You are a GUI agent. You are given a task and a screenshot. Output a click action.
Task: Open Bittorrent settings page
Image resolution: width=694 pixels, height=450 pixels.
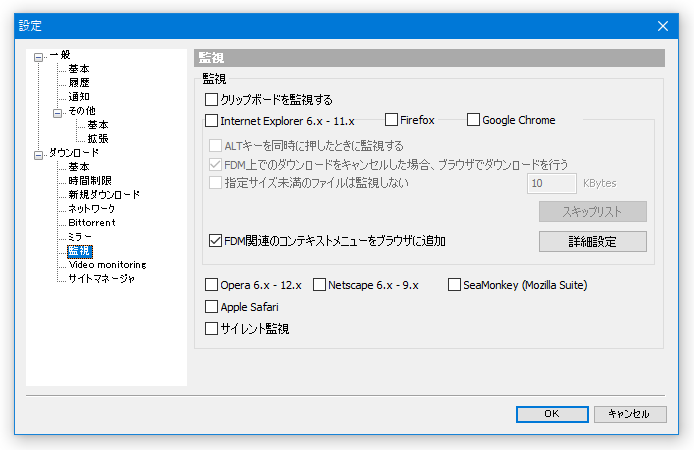(92, 223)
